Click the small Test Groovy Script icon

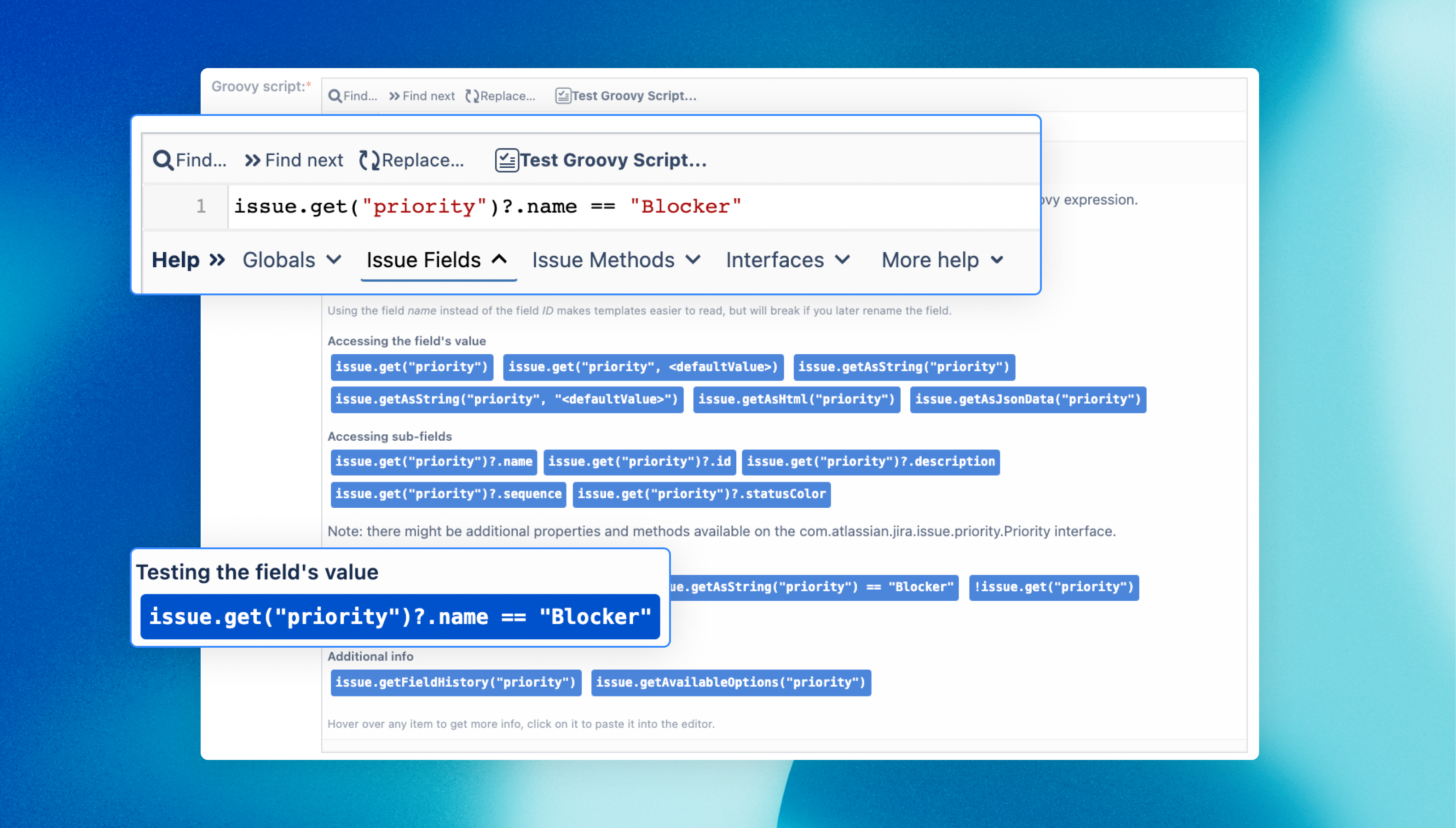[x=563, y=96]
